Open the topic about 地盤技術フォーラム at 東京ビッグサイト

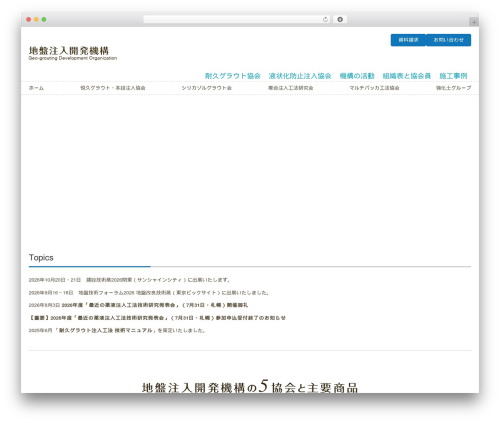point(149,293)
